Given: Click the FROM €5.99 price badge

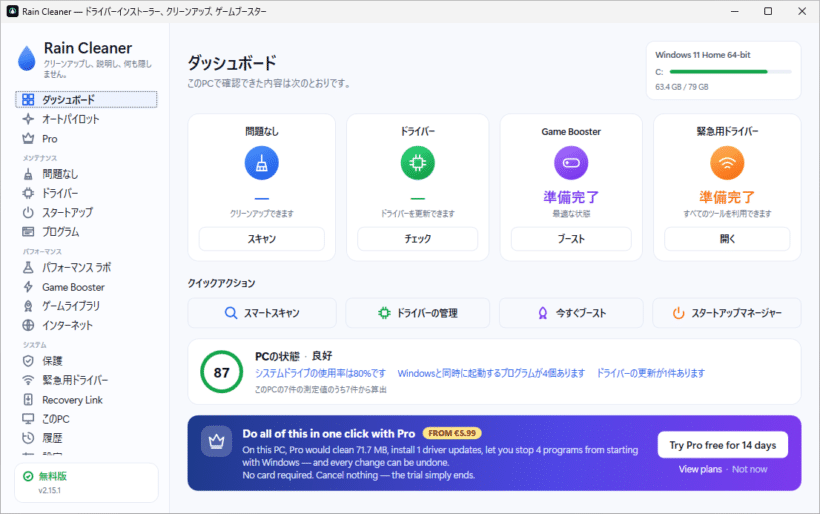Looking at the screenshot, I should click(452, 433).
